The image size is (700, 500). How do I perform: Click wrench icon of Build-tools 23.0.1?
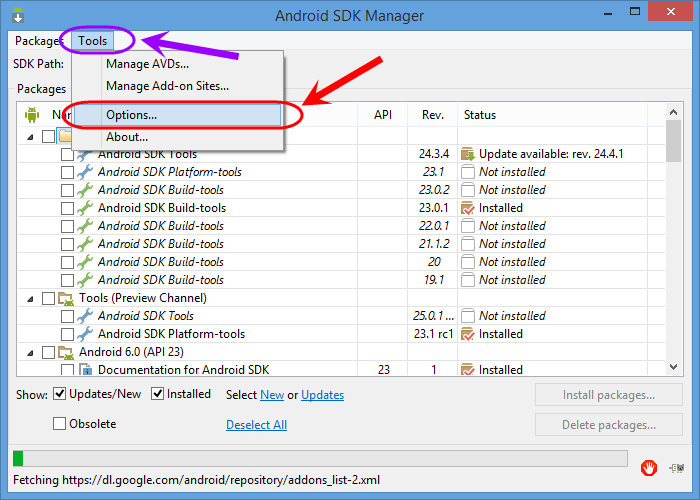[x=85, y=208]
